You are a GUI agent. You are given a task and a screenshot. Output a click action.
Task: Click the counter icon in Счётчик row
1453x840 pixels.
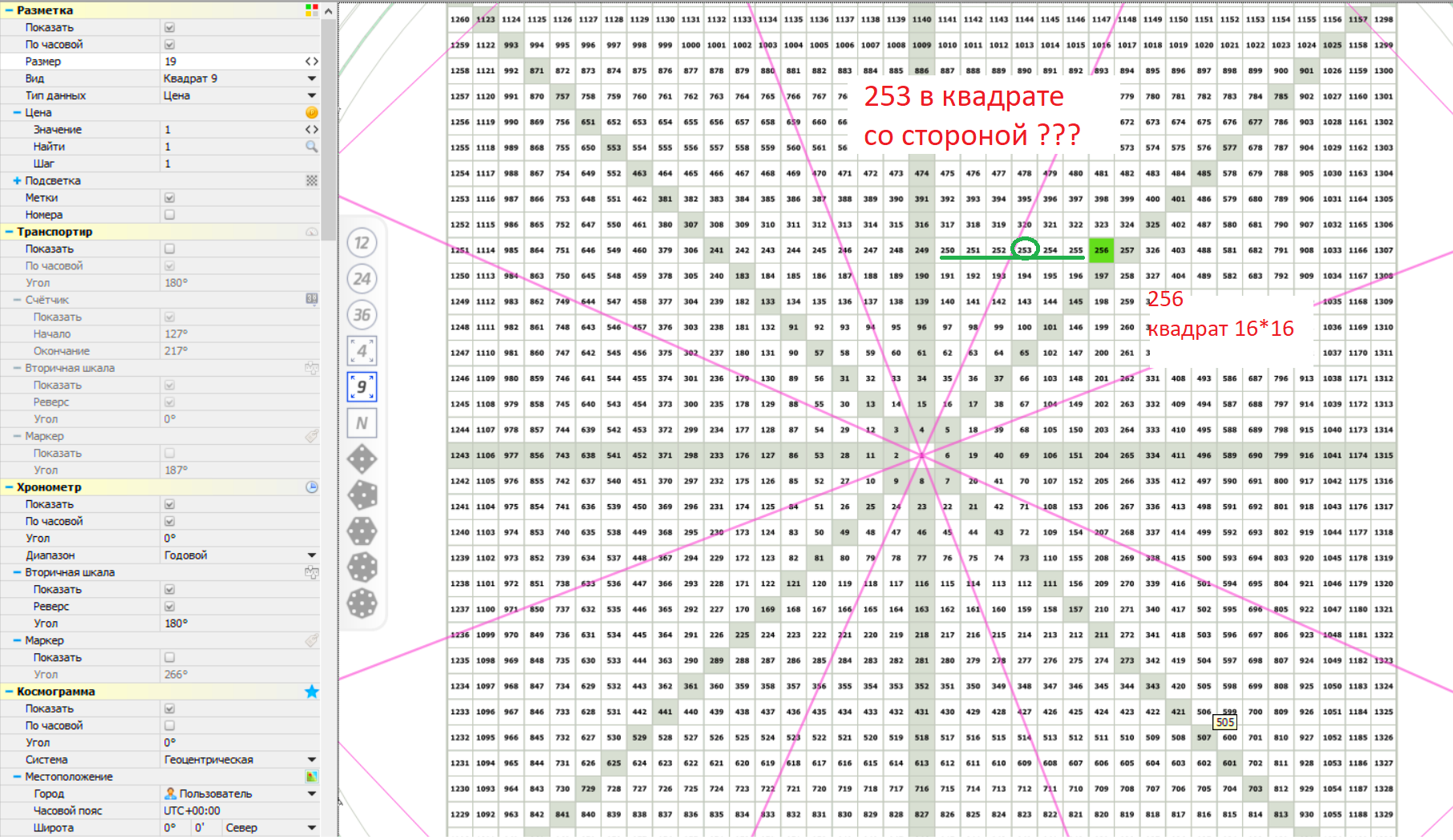pyautogui.click(x=312, y=299)
